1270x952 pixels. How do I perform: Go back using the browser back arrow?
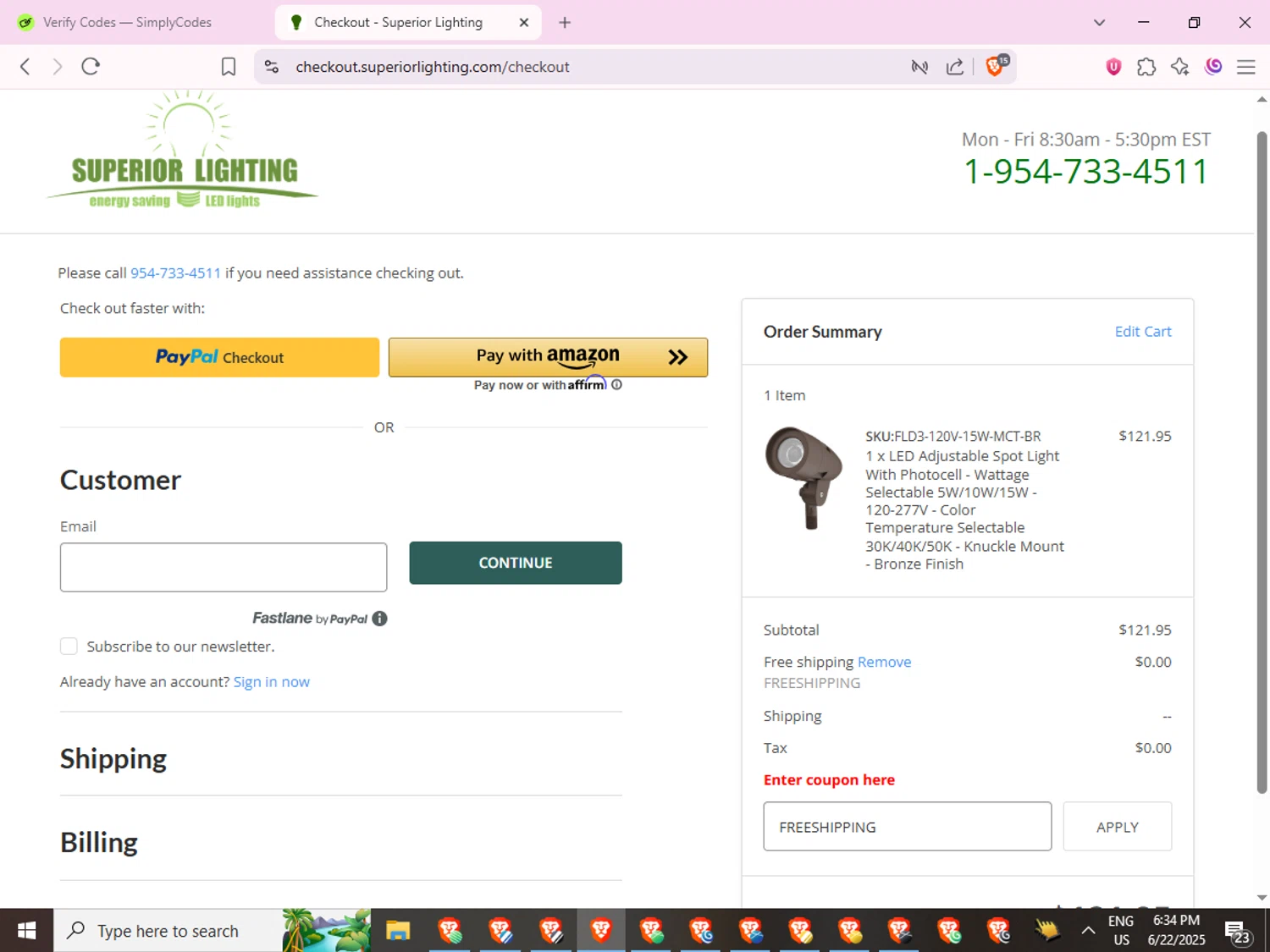25,67
